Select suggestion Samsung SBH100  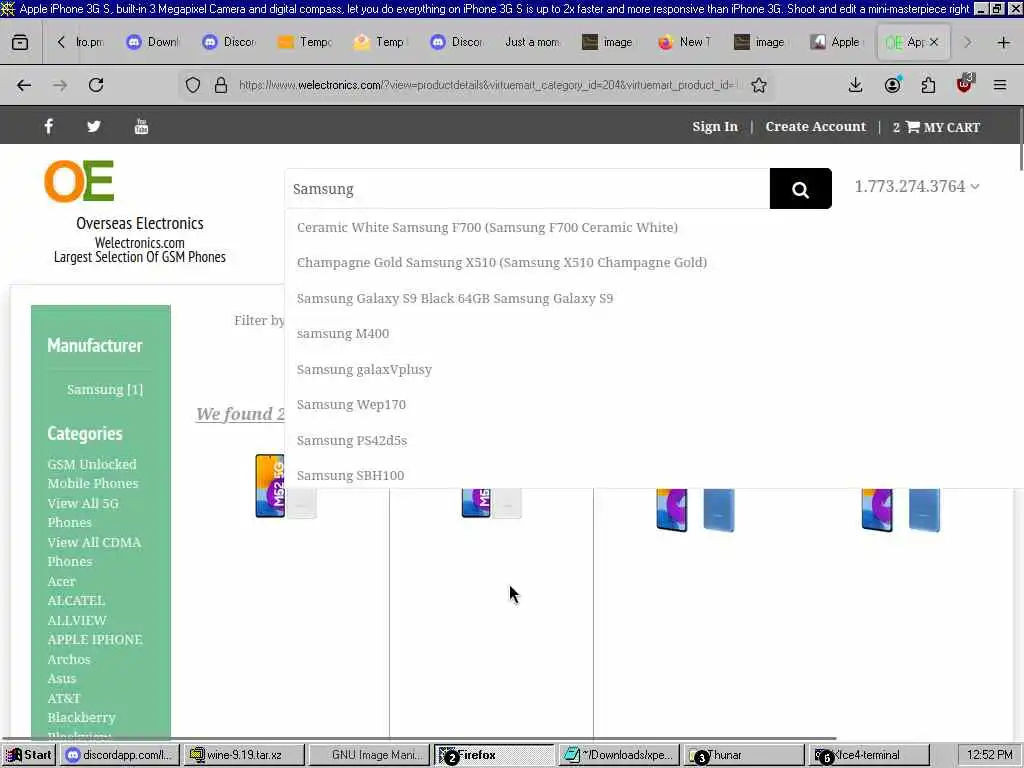pyautogui.click(x=350, y=475)
